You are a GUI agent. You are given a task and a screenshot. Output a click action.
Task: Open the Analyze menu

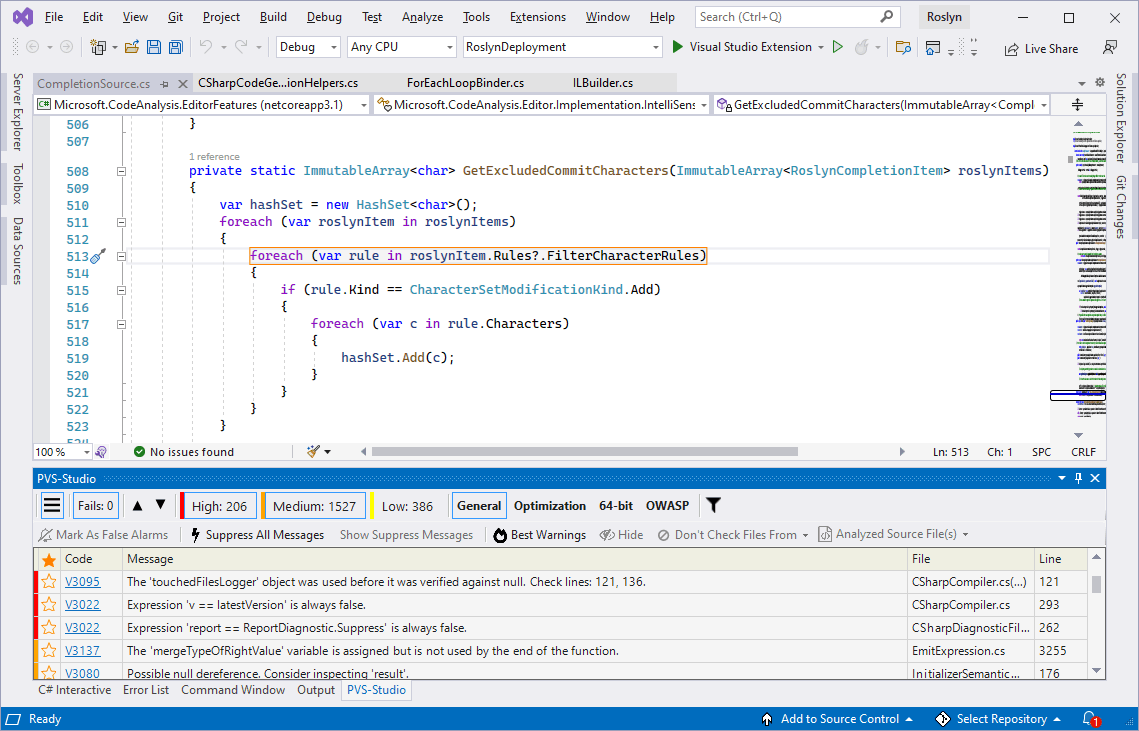(422, 17)
